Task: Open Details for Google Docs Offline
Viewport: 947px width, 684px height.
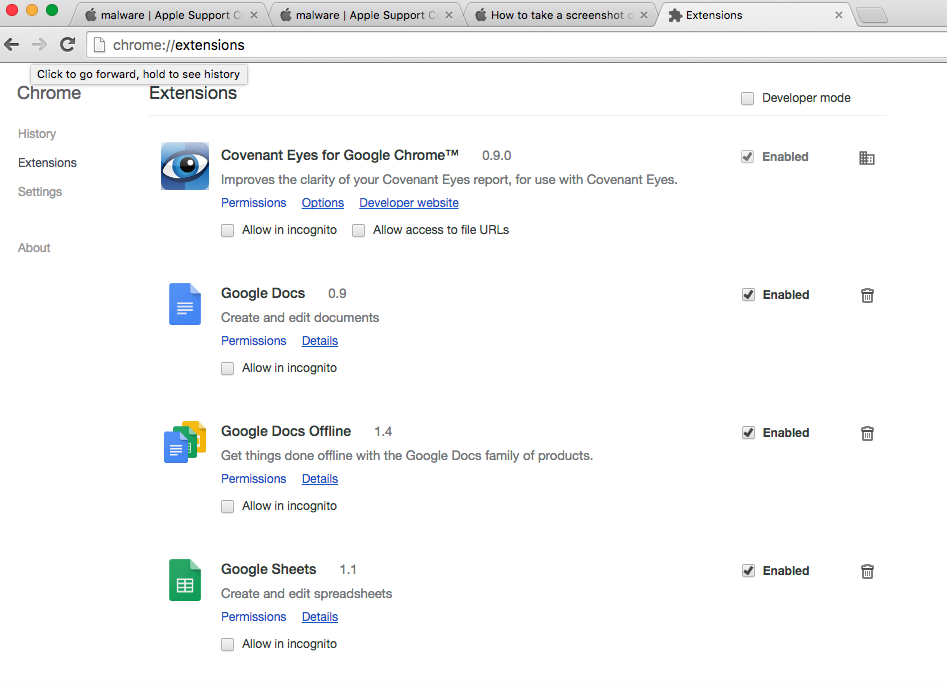Action: click(x=319, y=479)
